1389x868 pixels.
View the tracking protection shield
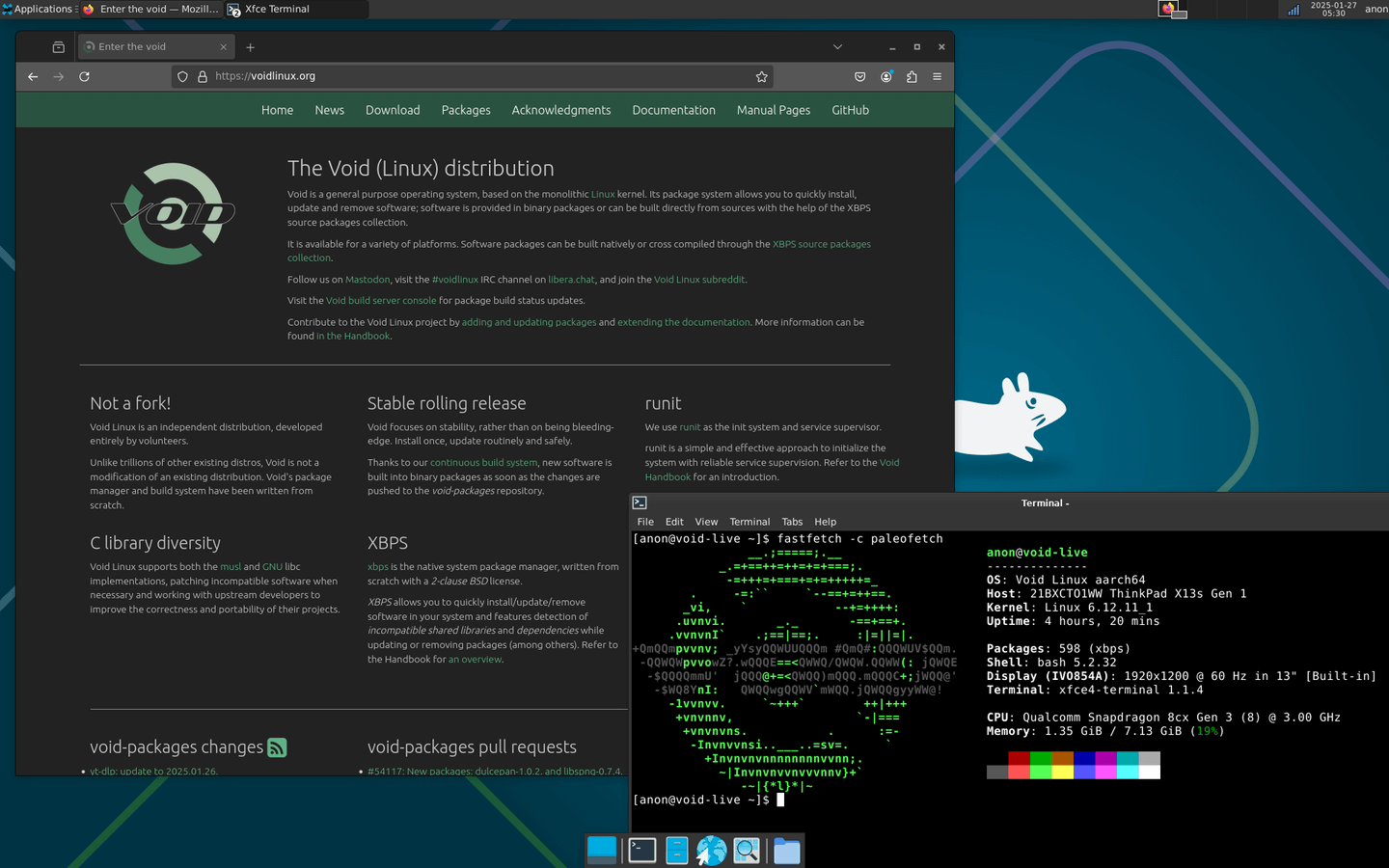pyautogui.click(x=182, y=76)
